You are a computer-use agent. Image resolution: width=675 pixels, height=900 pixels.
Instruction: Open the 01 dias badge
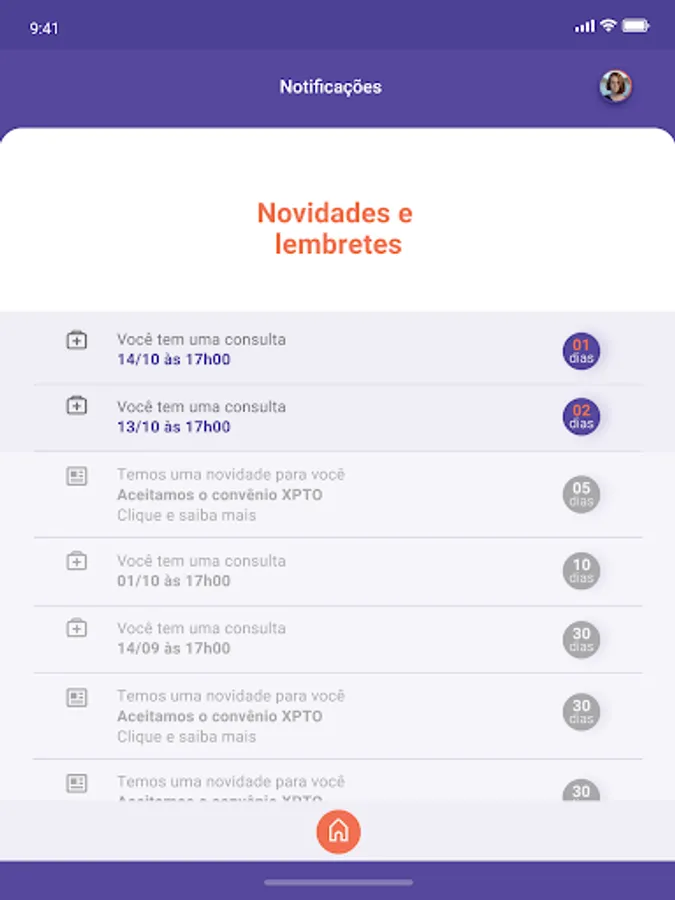coord(581,350)
